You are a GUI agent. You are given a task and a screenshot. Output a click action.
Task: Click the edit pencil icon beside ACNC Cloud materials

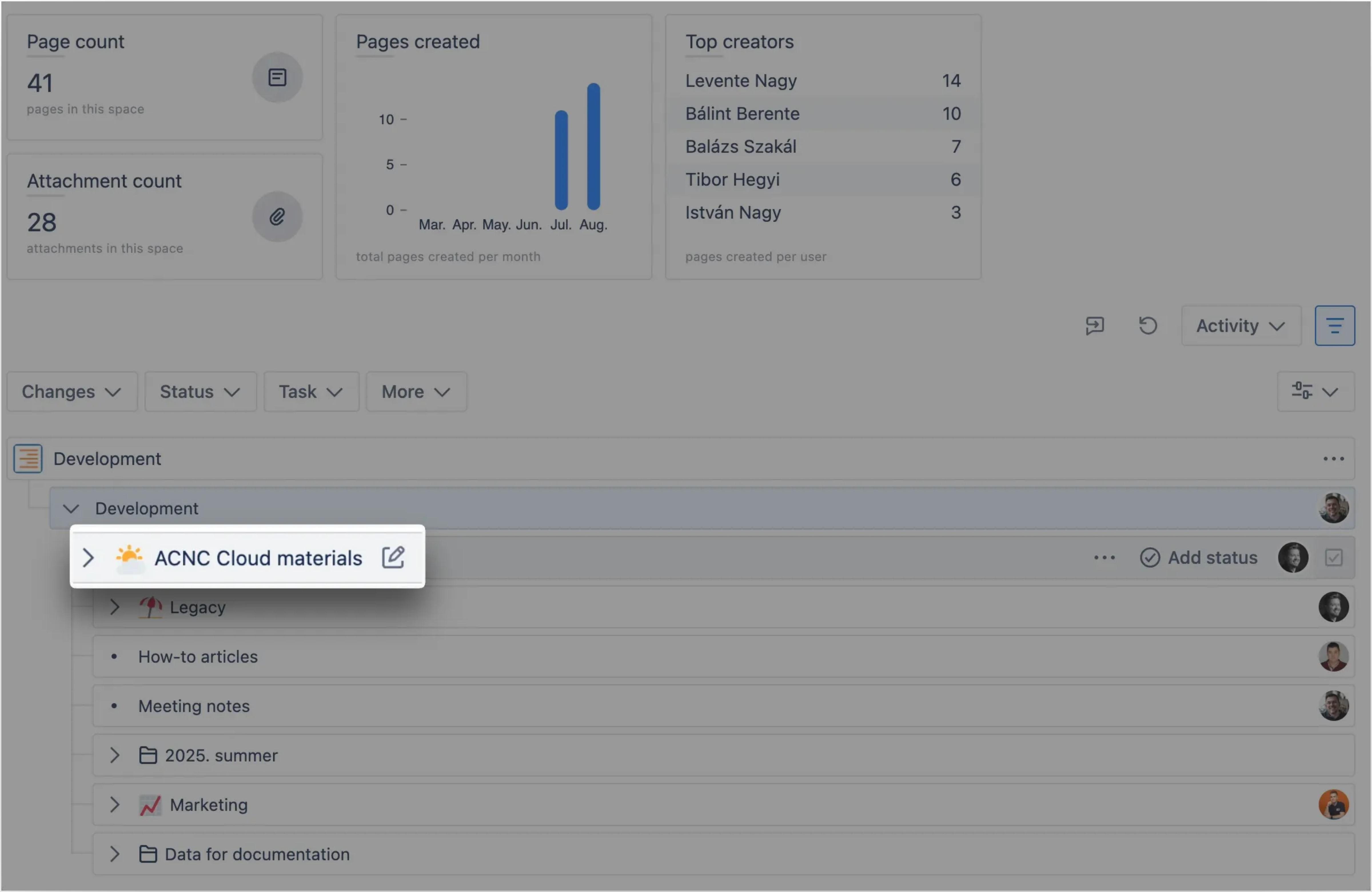pyautogui.click(x=393, y=557)
